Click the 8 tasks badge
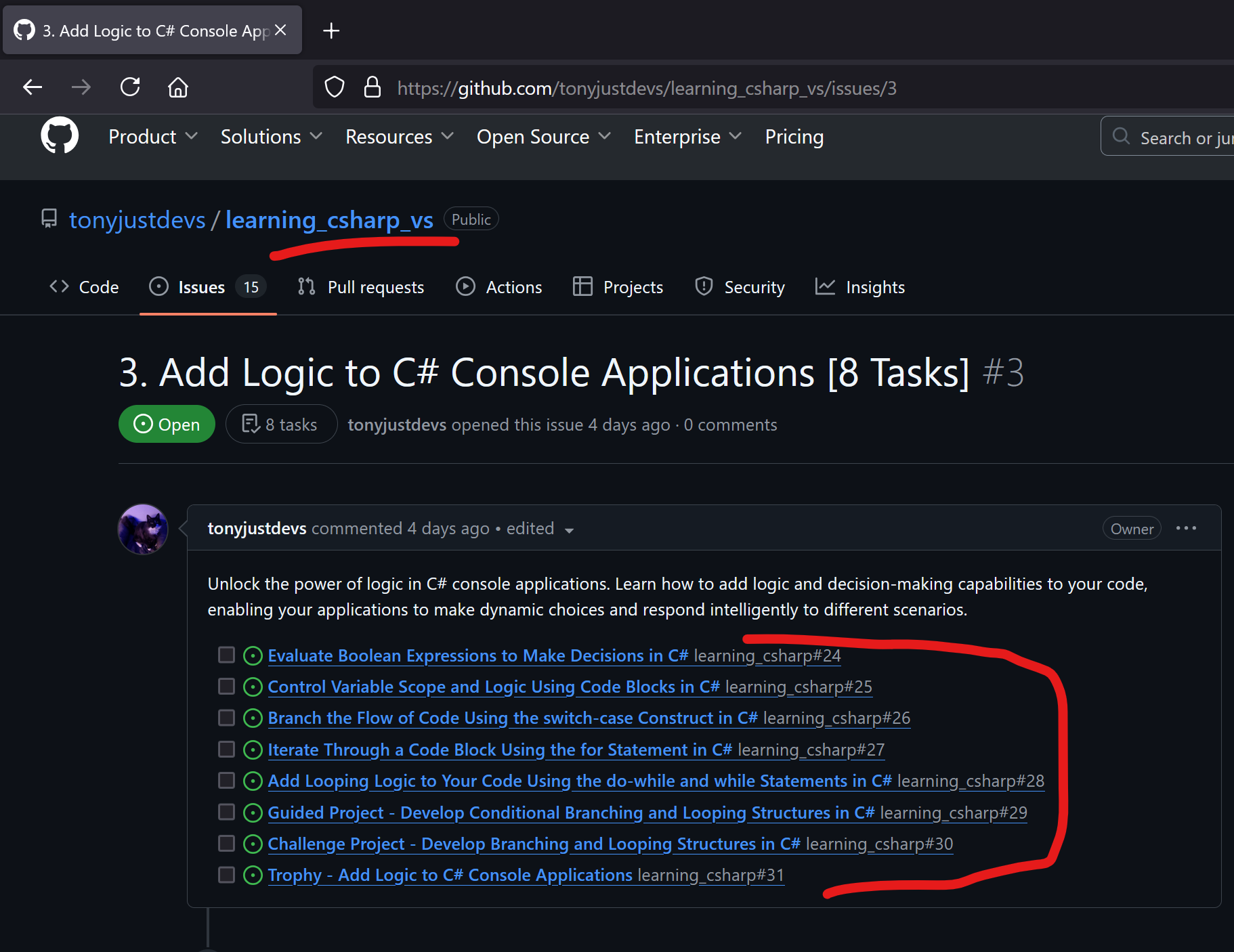 coord(281,424)
